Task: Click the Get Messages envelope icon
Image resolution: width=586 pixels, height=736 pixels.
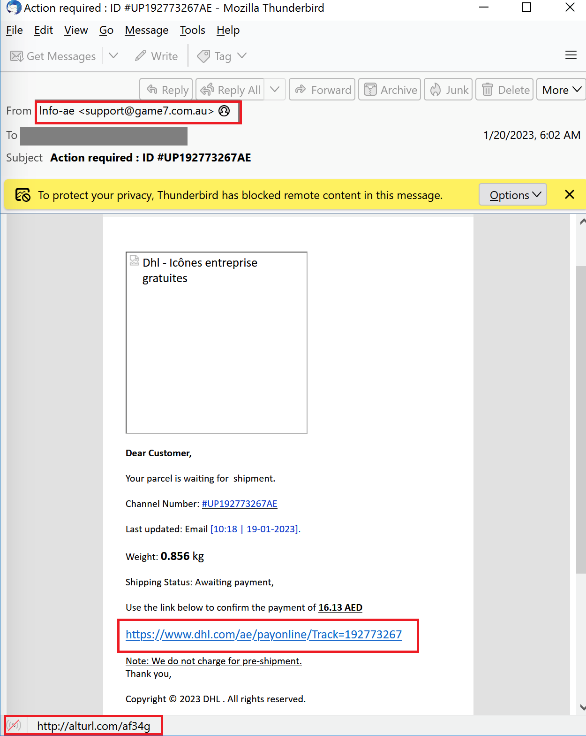Action: (16, 56)
